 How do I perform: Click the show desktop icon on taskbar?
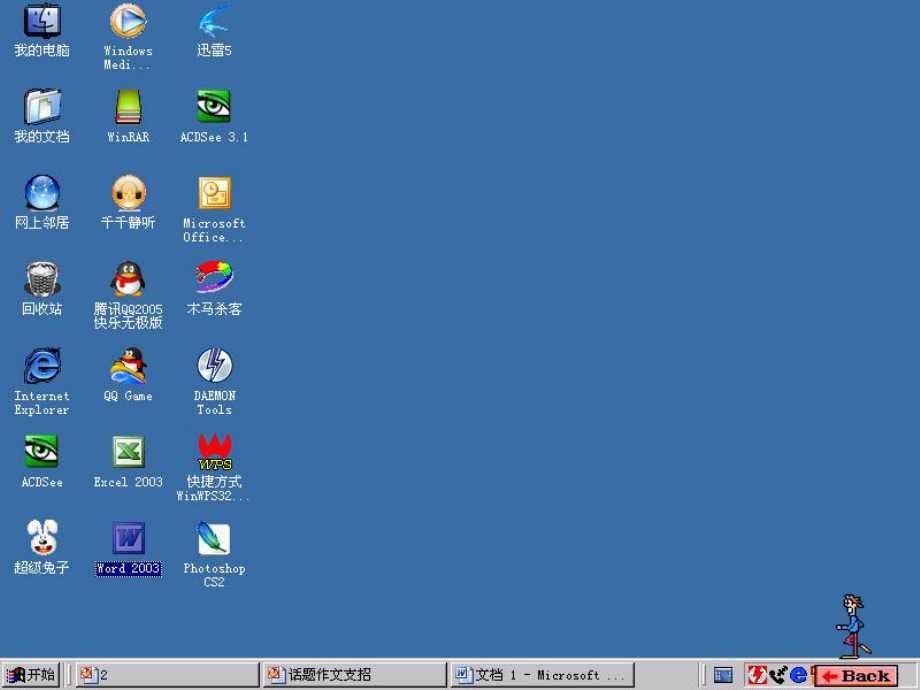pyautogui.click(x=723, y=675)
